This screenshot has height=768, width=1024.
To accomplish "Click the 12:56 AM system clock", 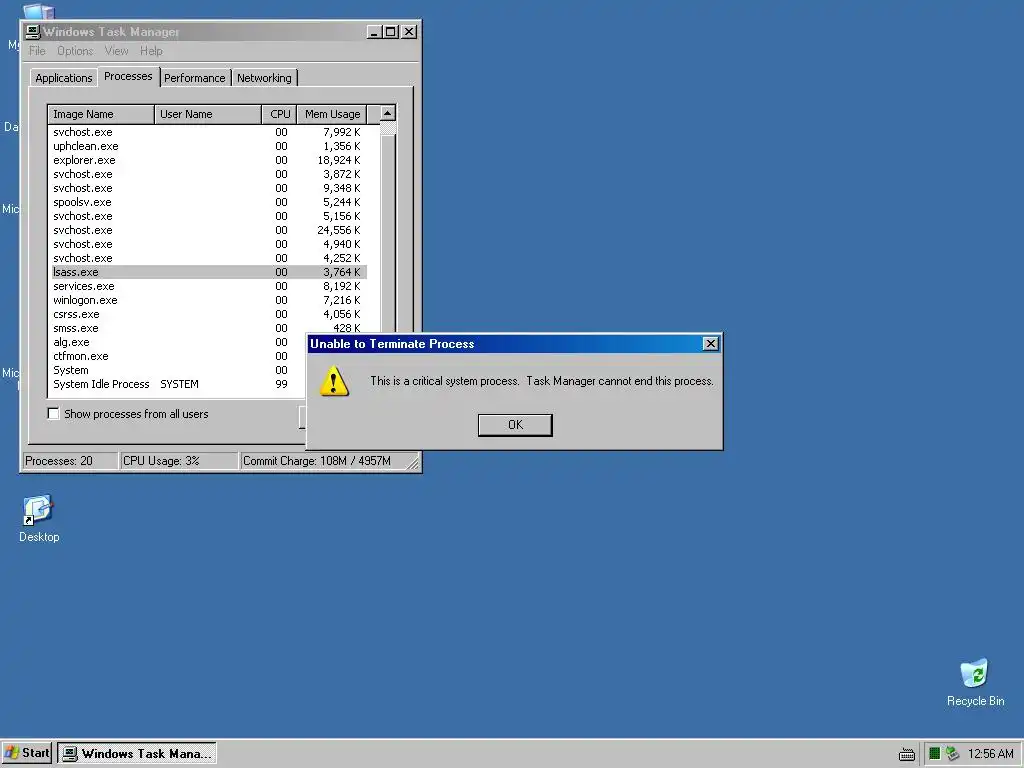I will tap(990, 754).
